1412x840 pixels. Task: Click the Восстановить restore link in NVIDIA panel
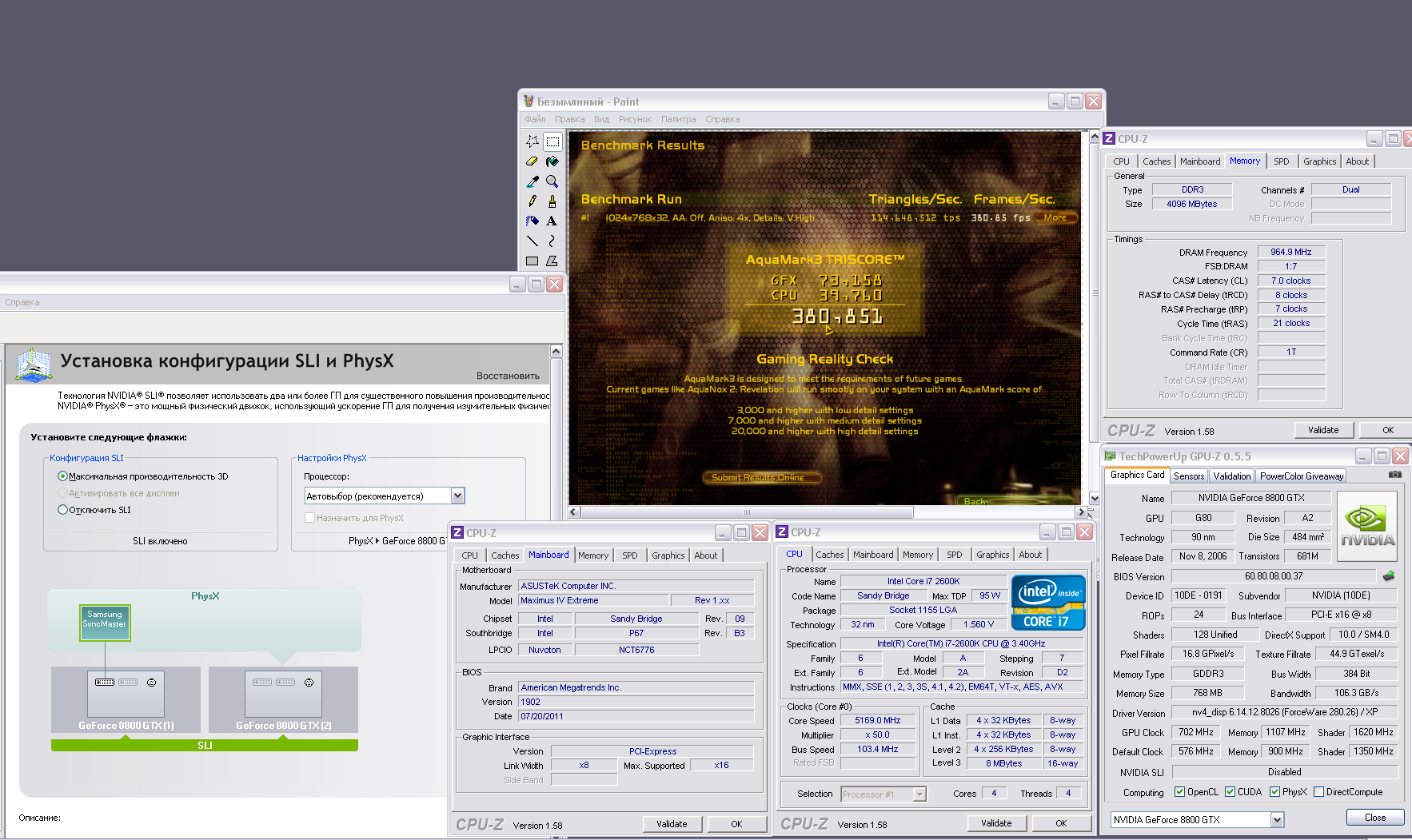[508, 376]
